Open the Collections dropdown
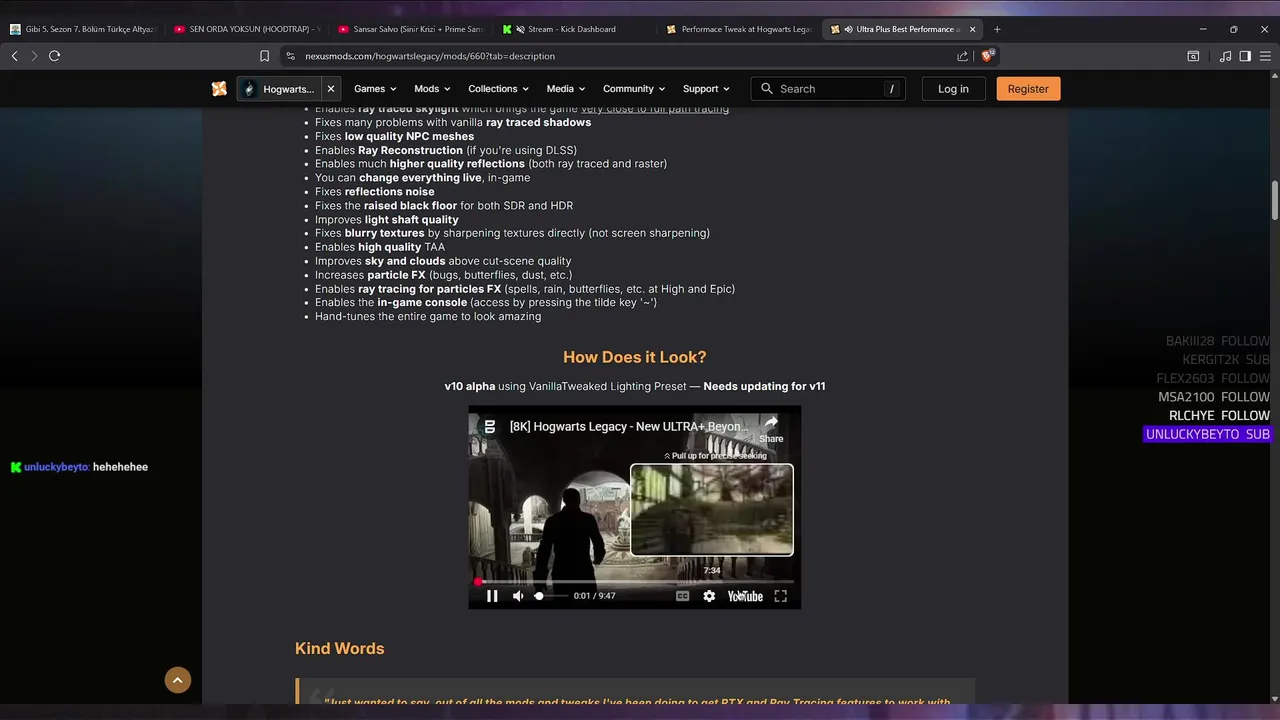Viewport: 1280px width, 720px height. pos(498,89)
